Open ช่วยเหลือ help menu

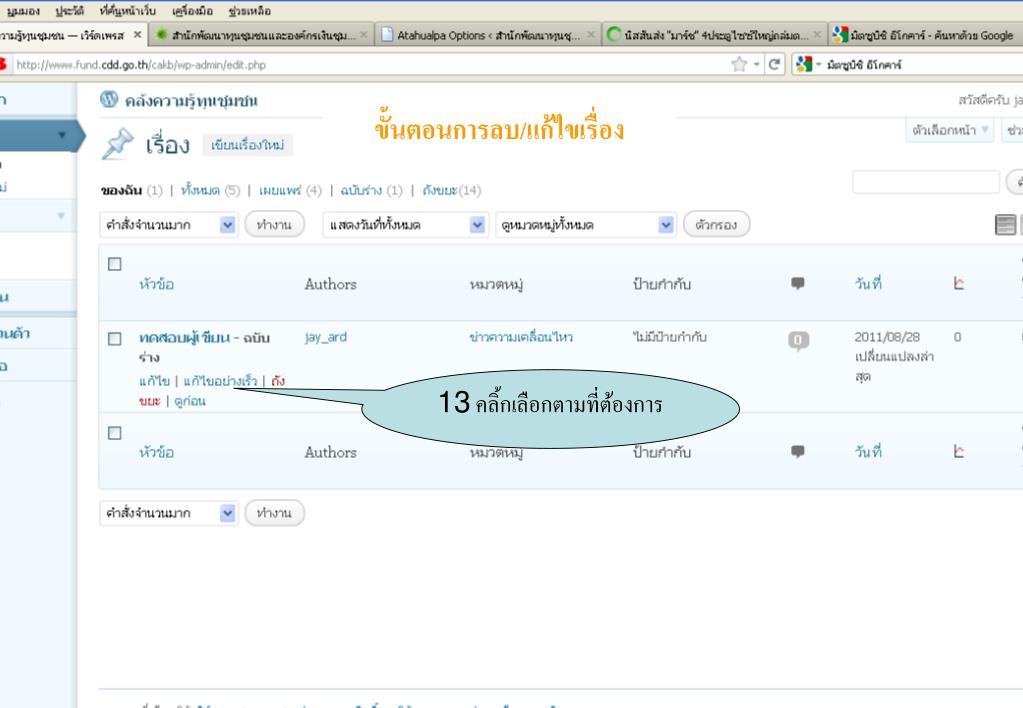(250, 10)
